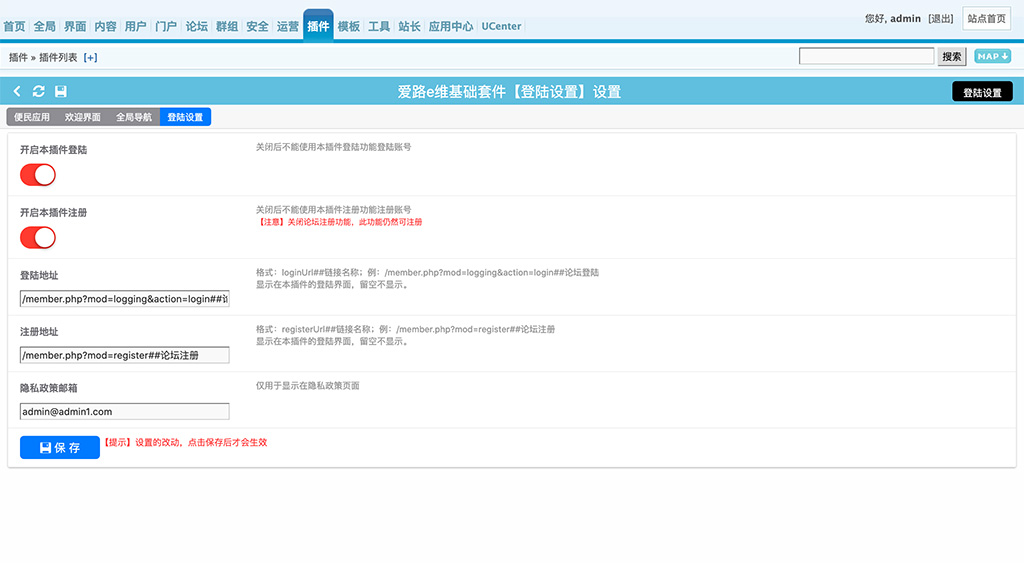Select the UCenter menu item
Image resolution: width=1024 pixels, height=563 pixels.
[x=501, y=26]
